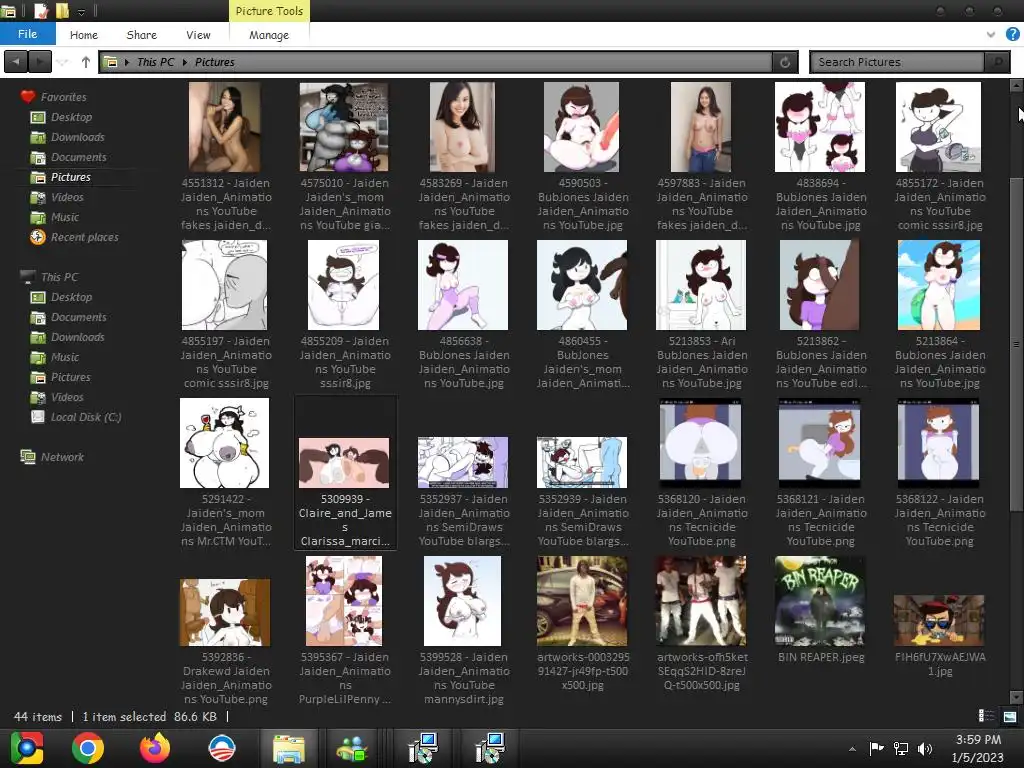
Task: Click the scroll up arrow of file list
Action: 1016,86
